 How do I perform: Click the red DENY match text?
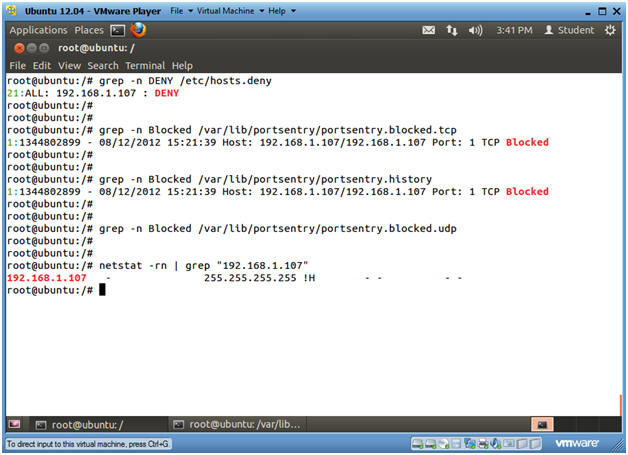[x=167, y=93]
